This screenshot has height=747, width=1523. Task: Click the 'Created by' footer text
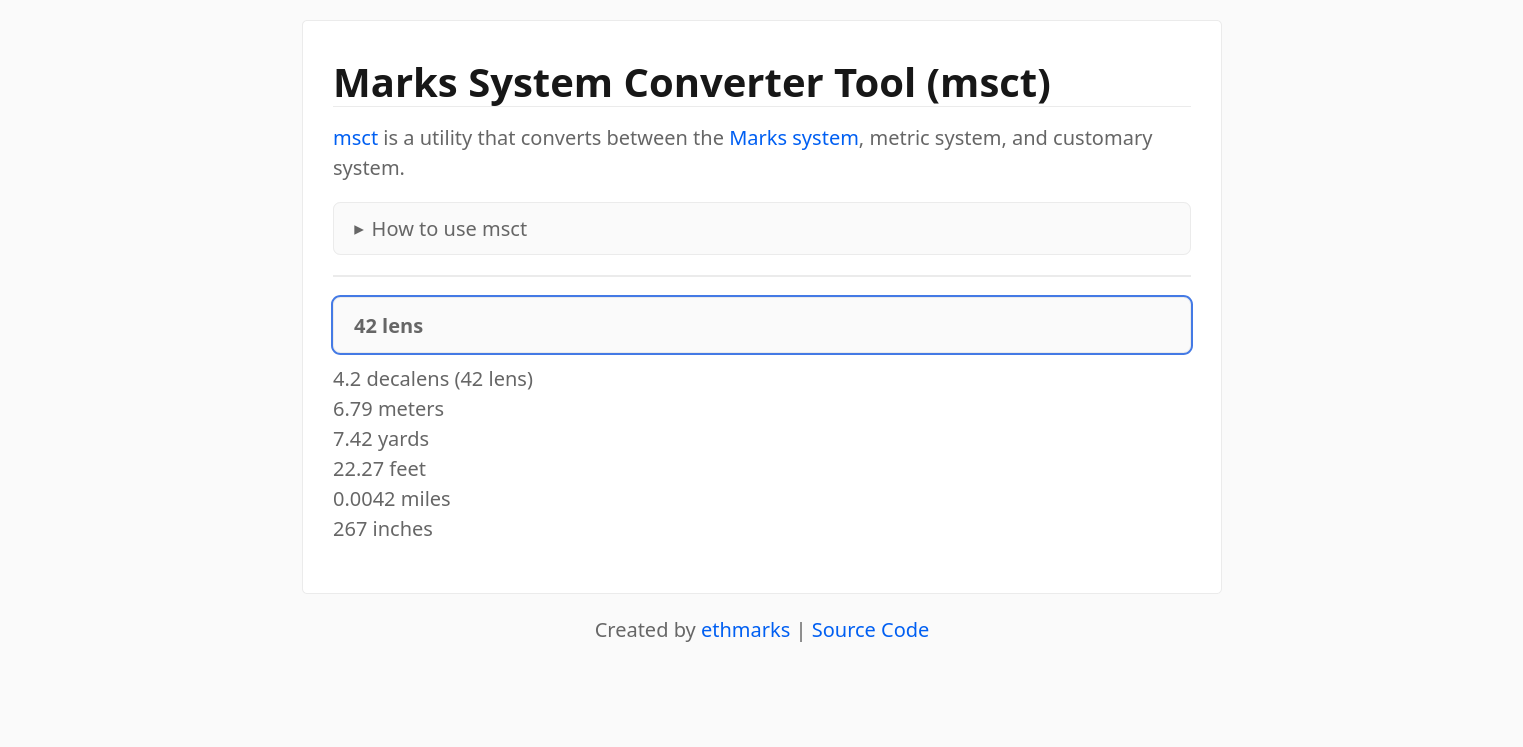coord(644,630)
